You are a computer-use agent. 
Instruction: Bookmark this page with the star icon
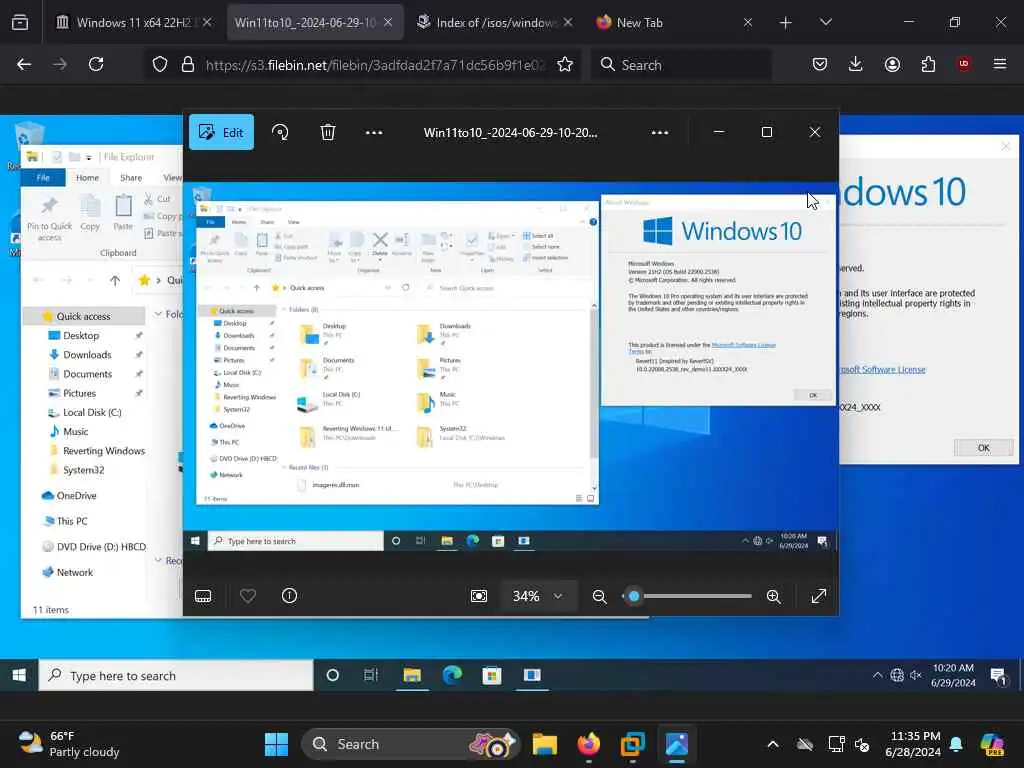coord(565,65)
